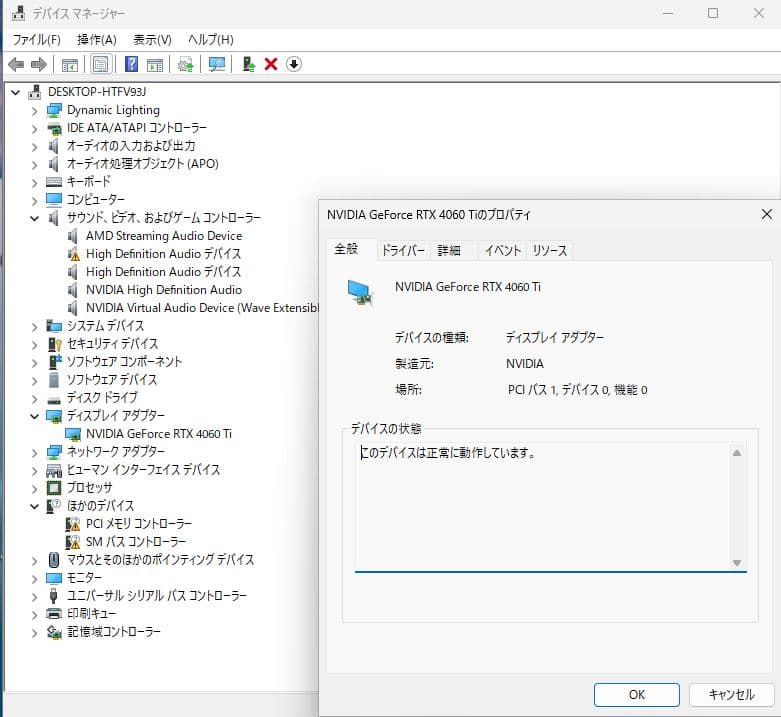Image resolution: width=781 pixels, height=717 pixels.
Task: Click device status scrollbar up arrow
Action: (x=737, y=453)
